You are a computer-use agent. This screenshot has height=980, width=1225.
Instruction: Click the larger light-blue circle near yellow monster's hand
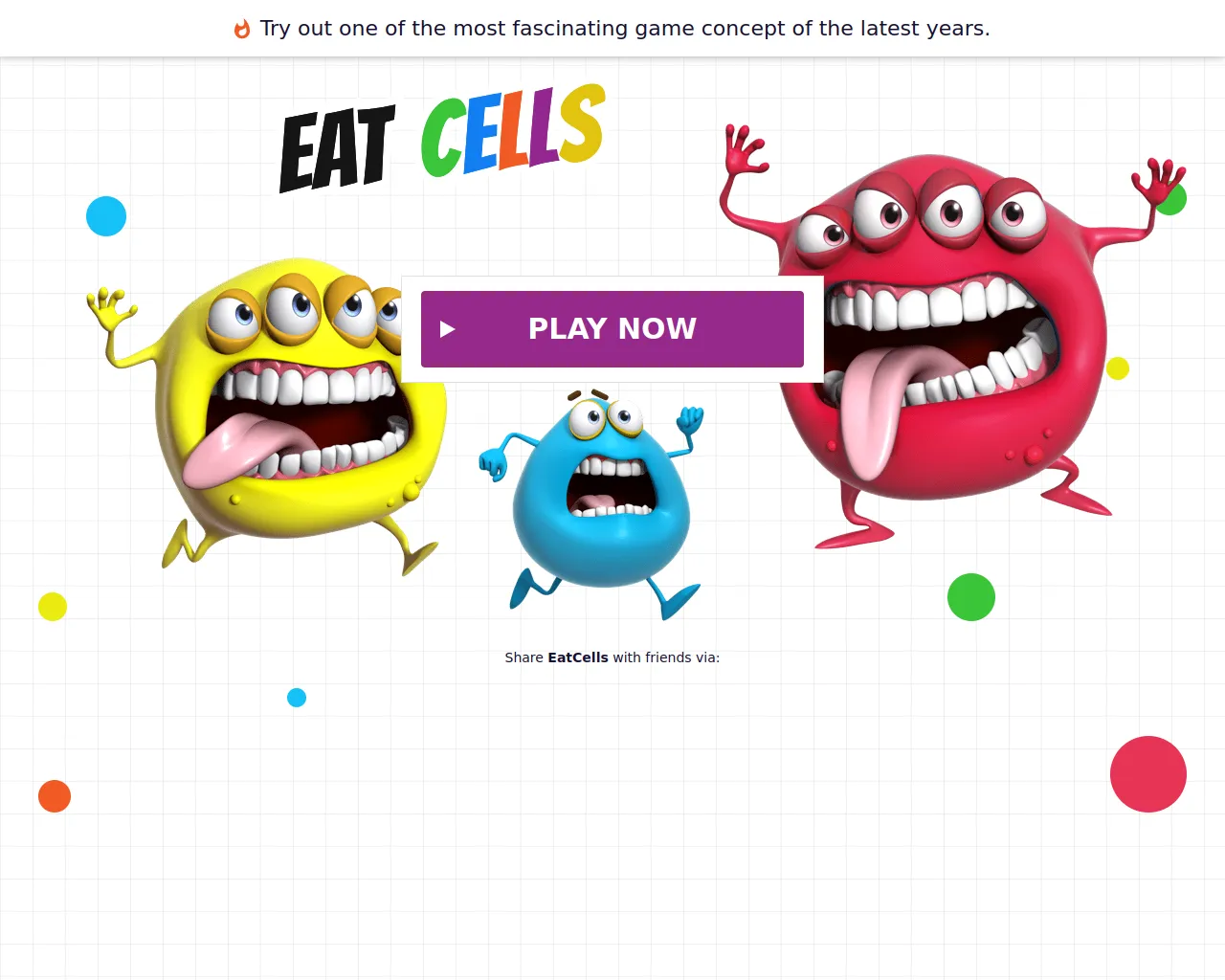(x=106, y=216)
